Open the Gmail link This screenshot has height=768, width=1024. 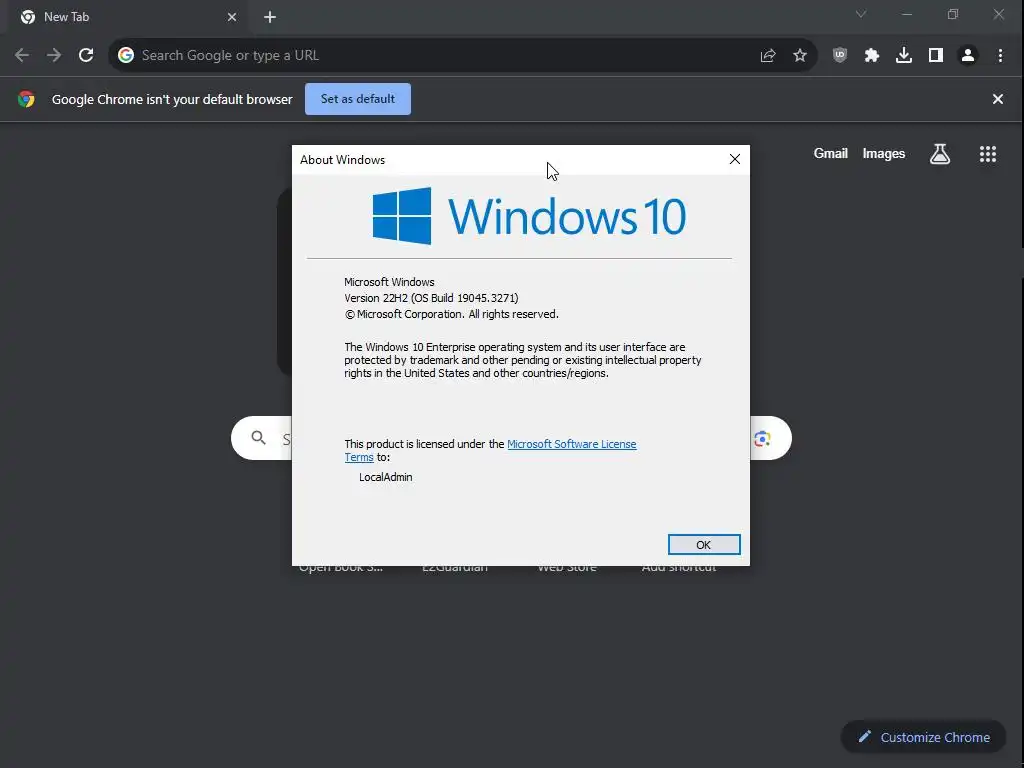coord(830,153)
